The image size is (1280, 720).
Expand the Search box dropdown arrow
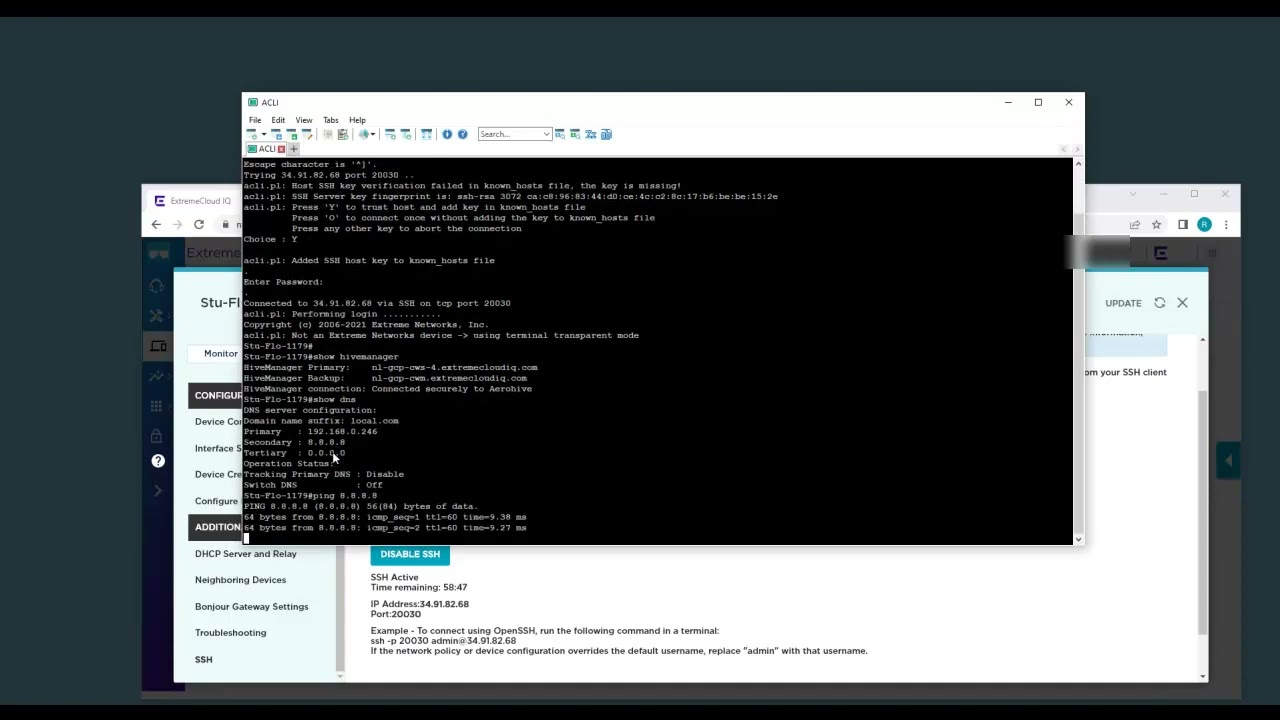(547, 134)
